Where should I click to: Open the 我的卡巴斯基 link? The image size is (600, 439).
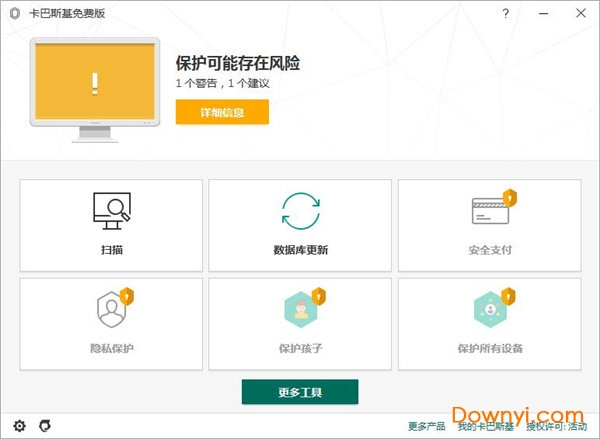(x=487, y=427)
